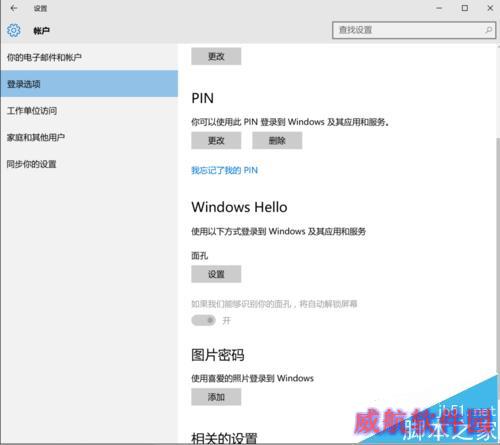
Task: Maximize the settings window
Action: click(x=465, y=8)
